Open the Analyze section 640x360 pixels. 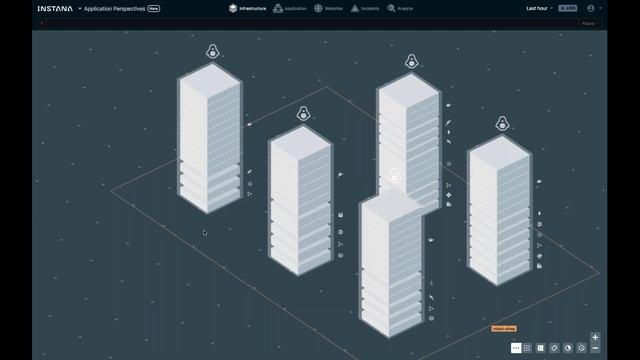pyautogui.click(x=400, y=8)
